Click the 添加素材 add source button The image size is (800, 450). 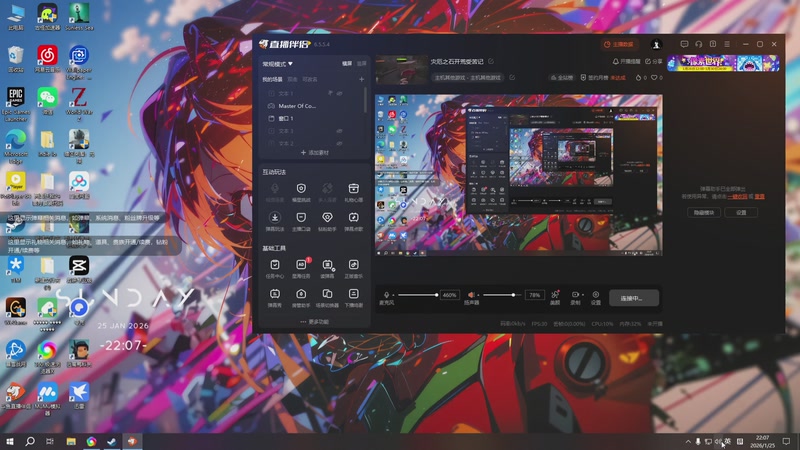(315, 153)
